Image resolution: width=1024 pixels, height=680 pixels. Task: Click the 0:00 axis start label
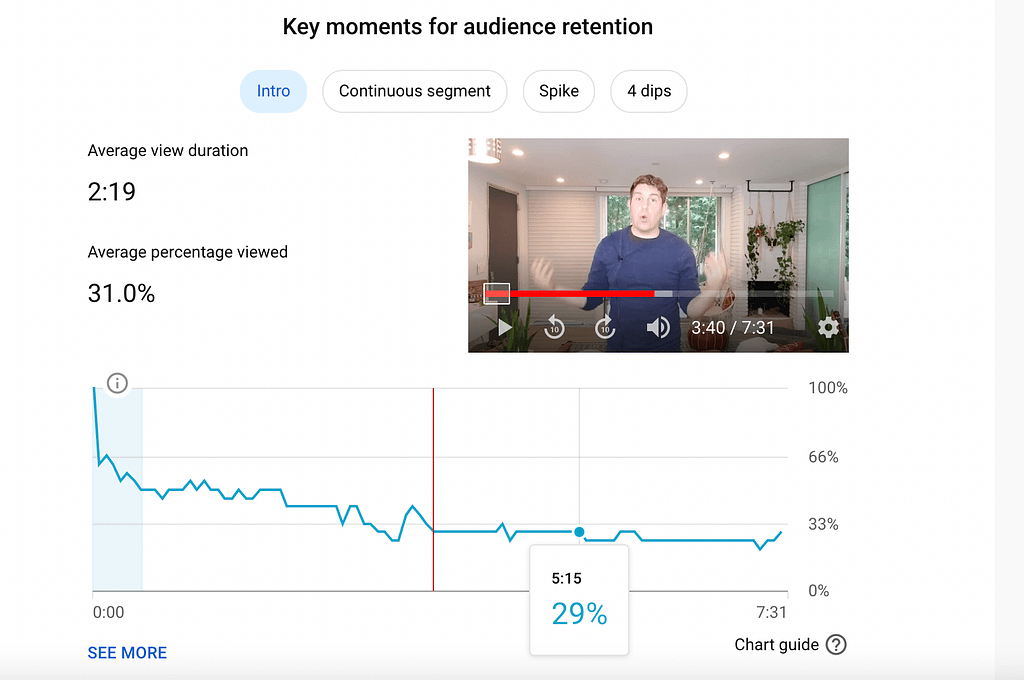pyautogui.click(x=108, y=612)
